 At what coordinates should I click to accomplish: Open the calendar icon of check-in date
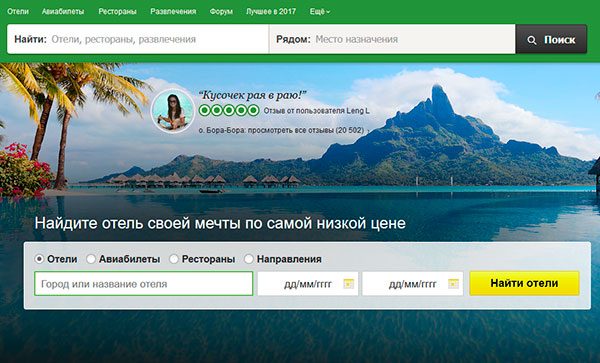point(349,284)
